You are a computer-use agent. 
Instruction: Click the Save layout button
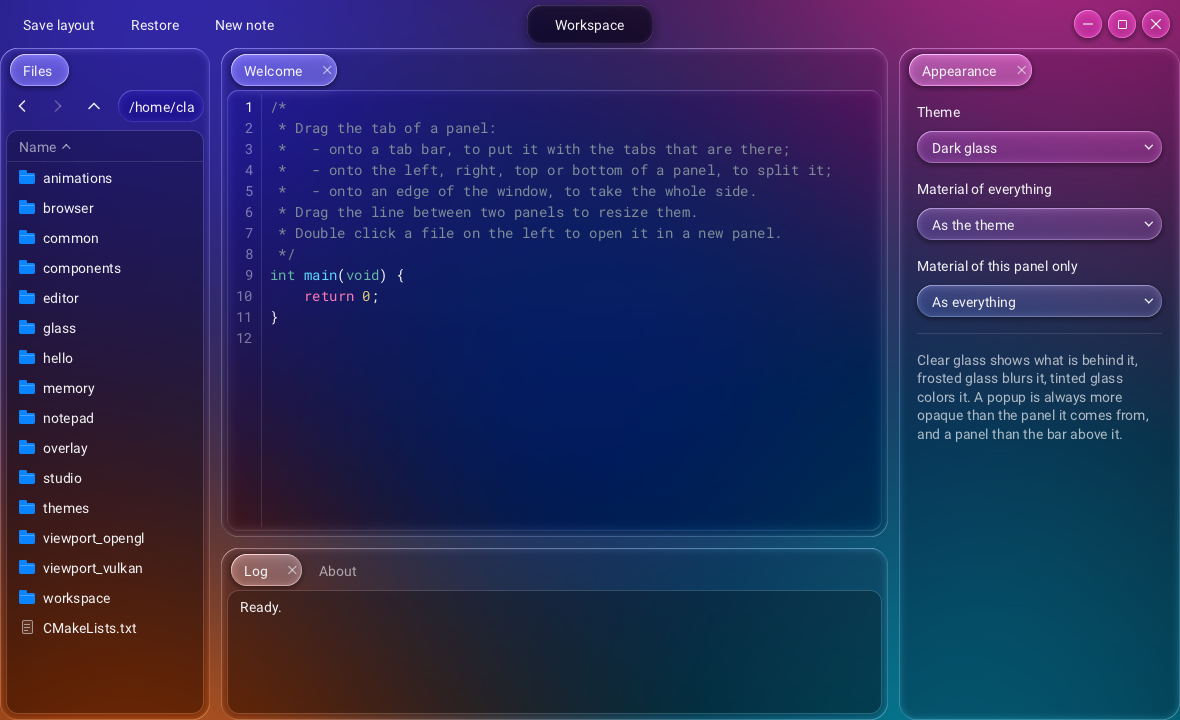[59, 25]
